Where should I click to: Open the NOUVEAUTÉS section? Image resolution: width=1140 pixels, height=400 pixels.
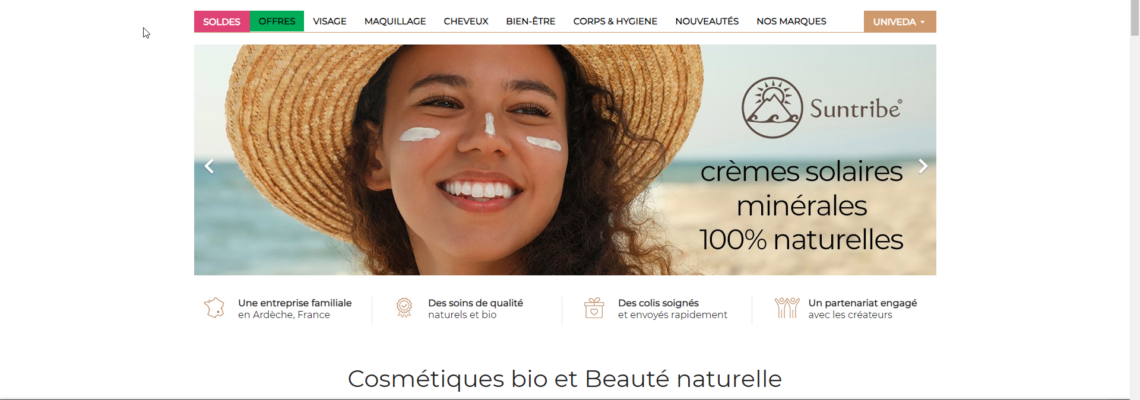point(707,22)
